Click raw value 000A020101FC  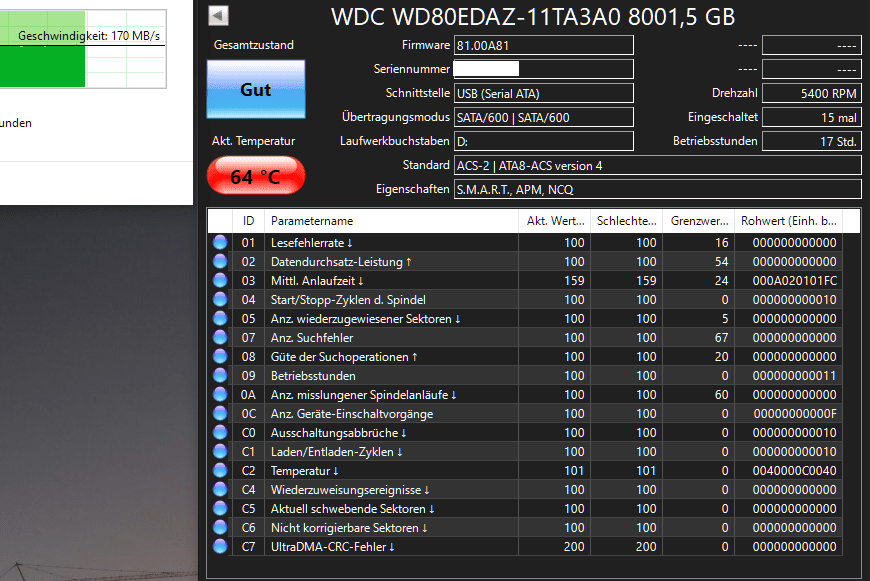[795, 280]
